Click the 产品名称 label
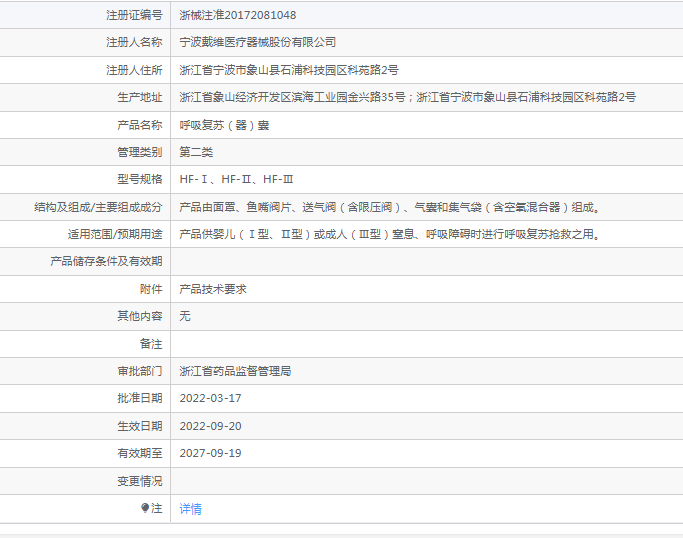Image resolution: width=683 pixels, height=538 pixels. pos(140,125)
